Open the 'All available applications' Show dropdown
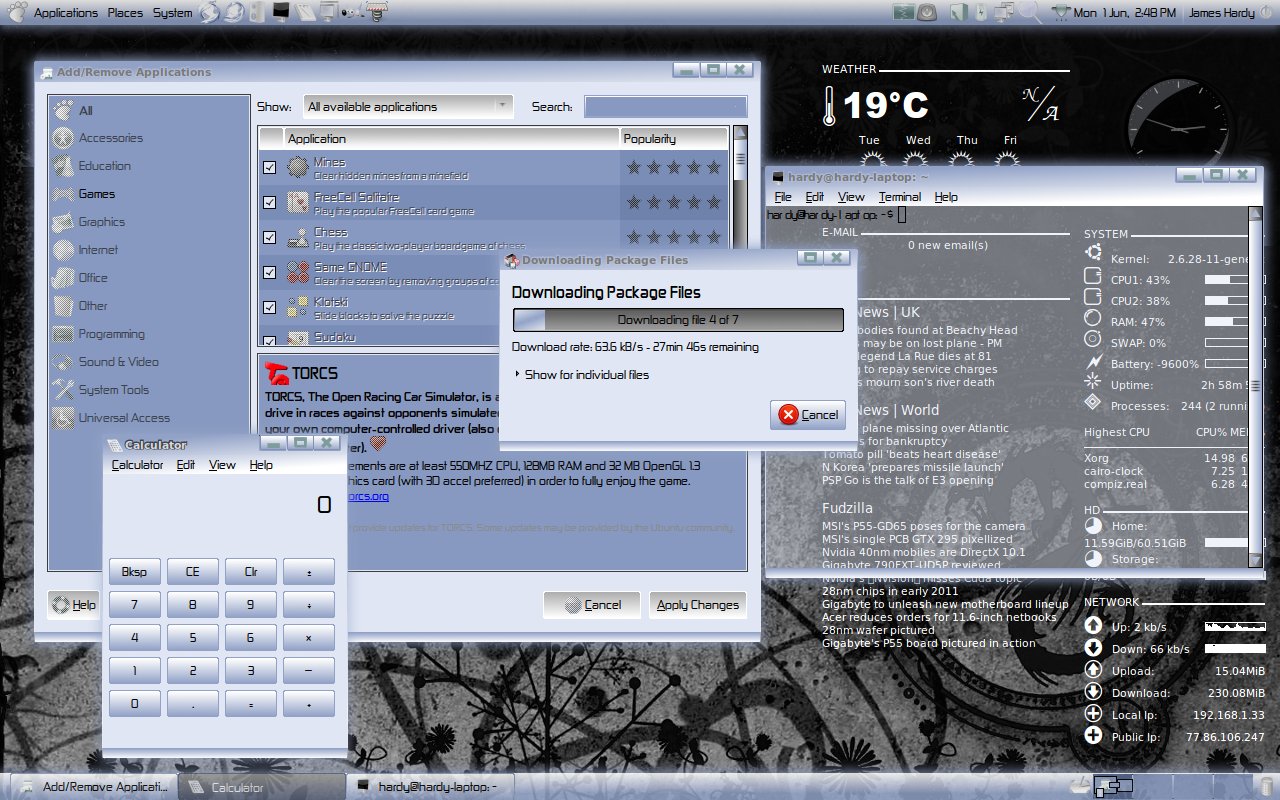Viewport: 1280px width, 800px height. (x=407, y=106)
